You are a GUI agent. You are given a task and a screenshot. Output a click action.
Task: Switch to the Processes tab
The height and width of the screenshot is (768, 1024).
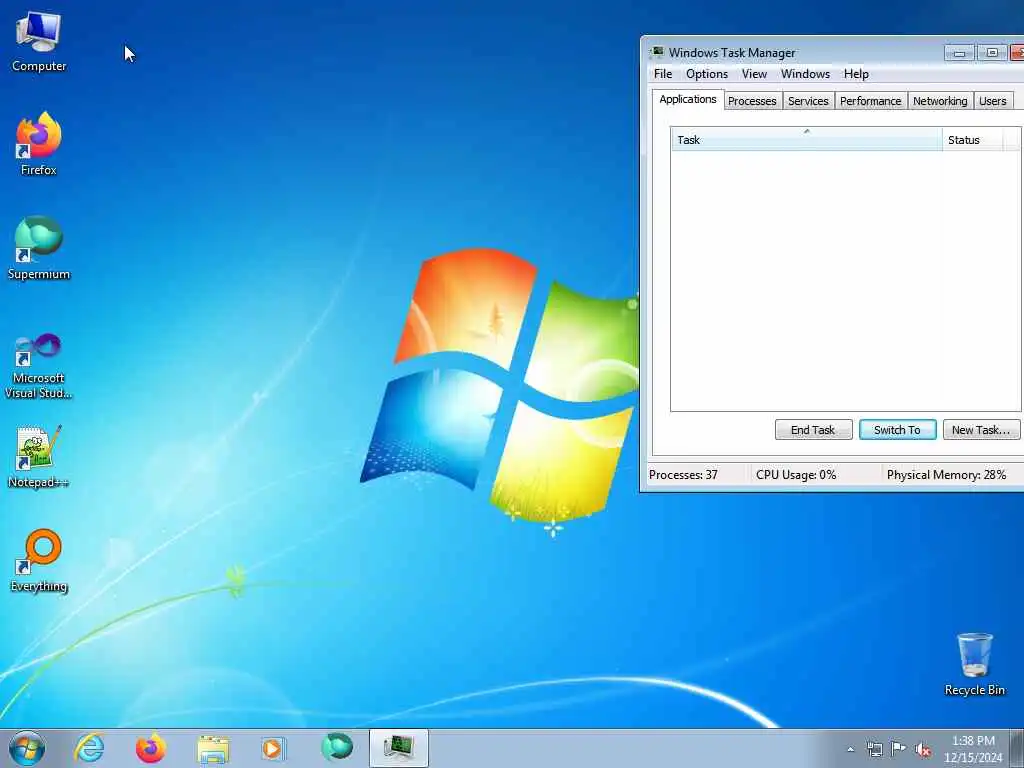coord(752,101)
